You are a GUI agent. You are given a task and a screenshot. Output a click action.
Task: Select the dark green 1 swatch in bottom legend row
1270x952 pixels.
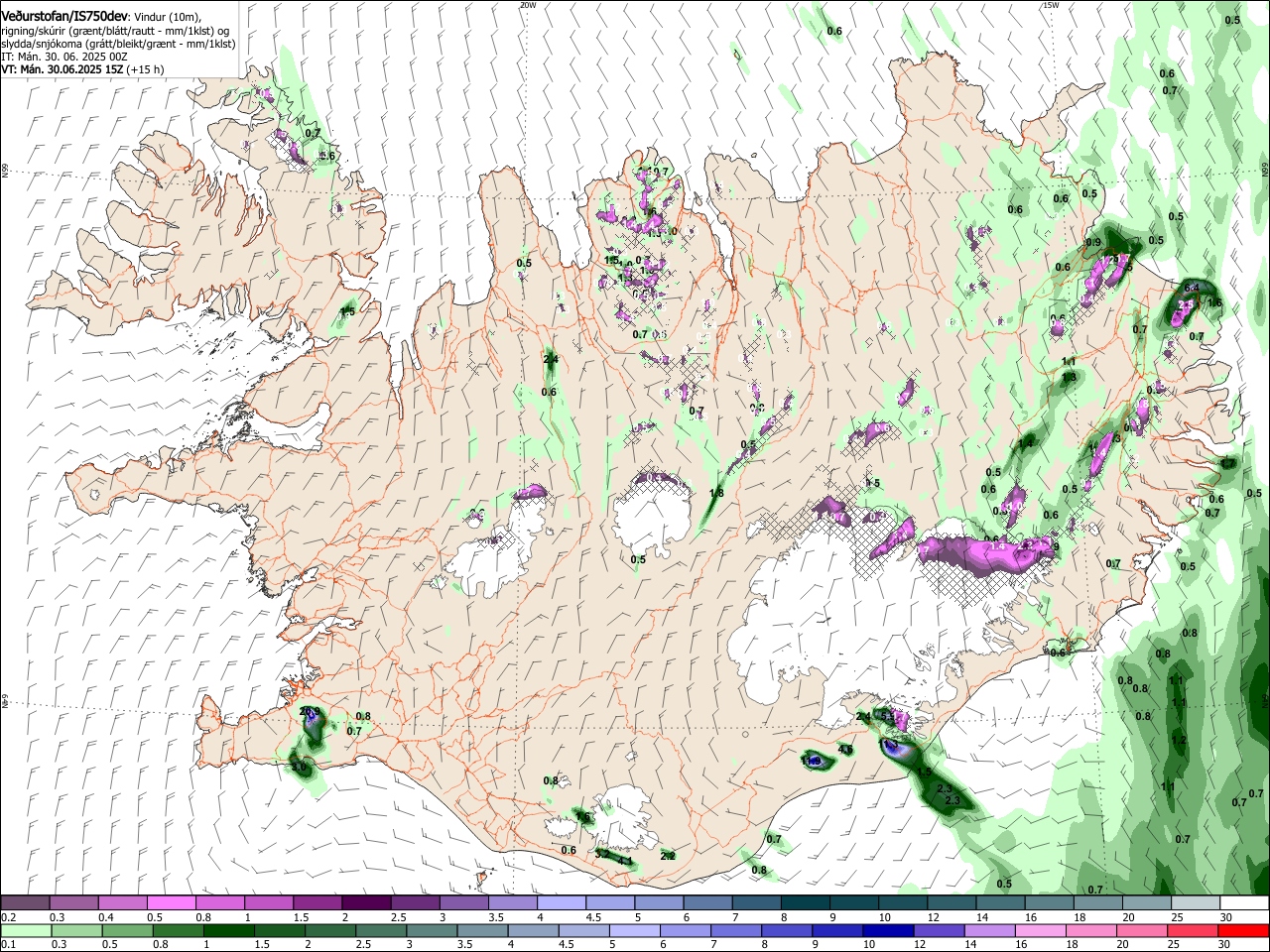228,930
